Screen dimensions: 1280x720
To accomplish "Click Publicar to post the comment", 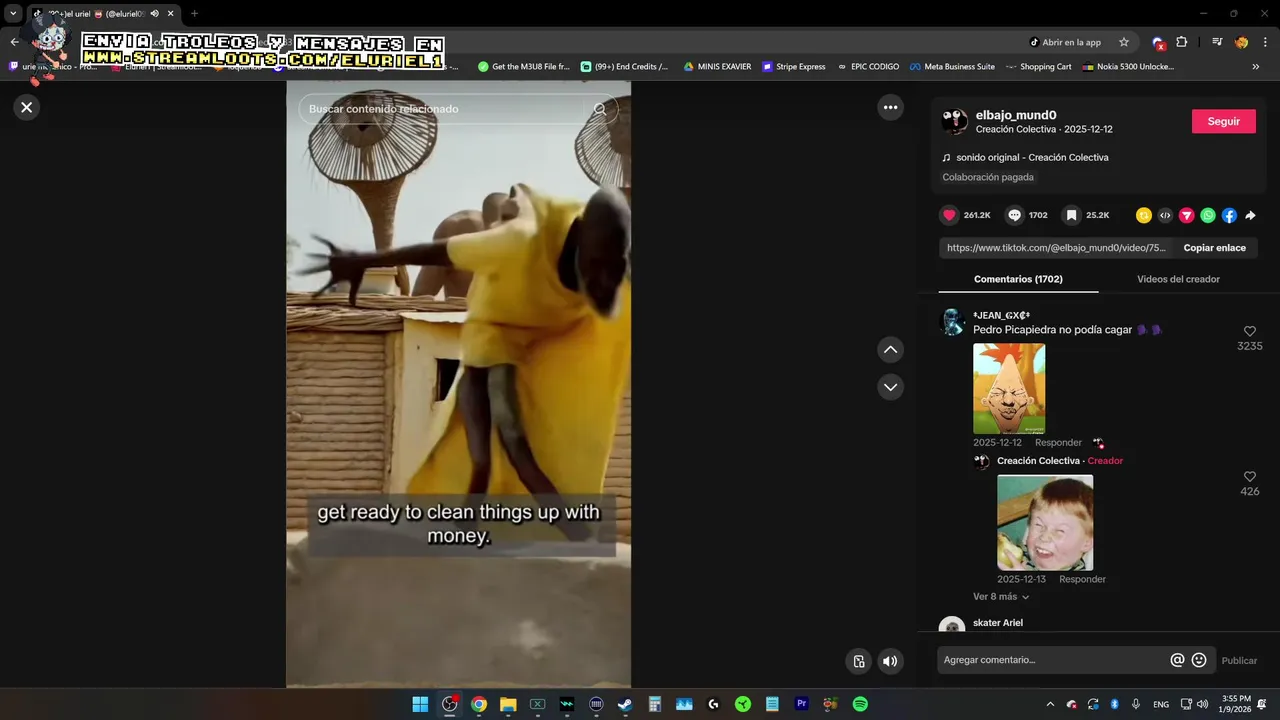I will tap(1239, 660).
